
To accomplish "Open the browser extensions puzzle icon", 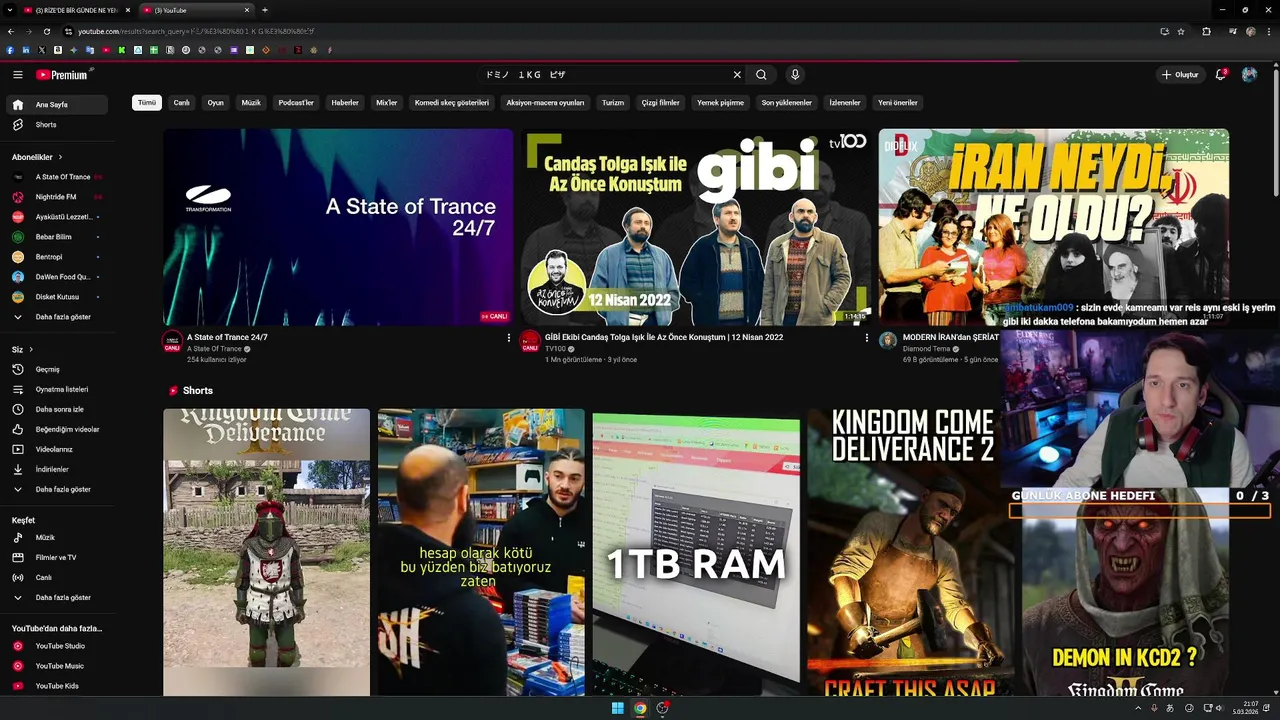I will (1206, 31).
